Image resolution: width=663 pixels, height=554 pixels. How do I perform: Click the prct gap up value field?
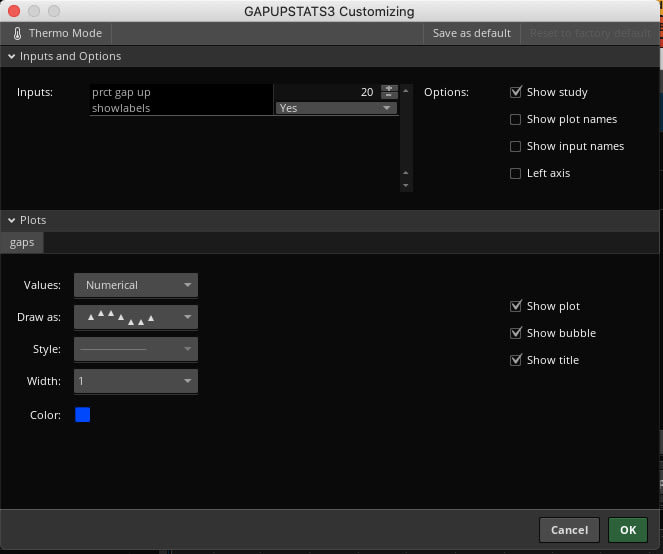pos(328,92)
